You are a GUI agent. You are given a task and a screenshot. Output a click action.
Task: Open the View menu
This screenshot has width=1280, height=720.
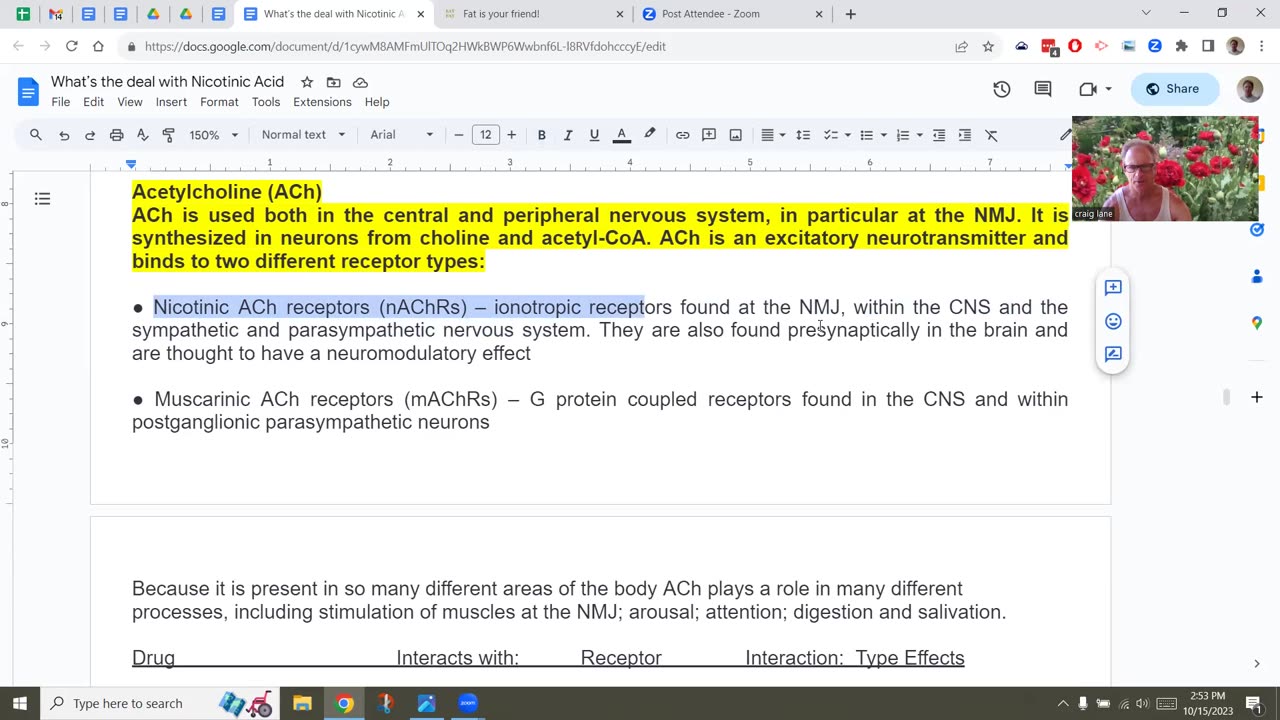130,102
